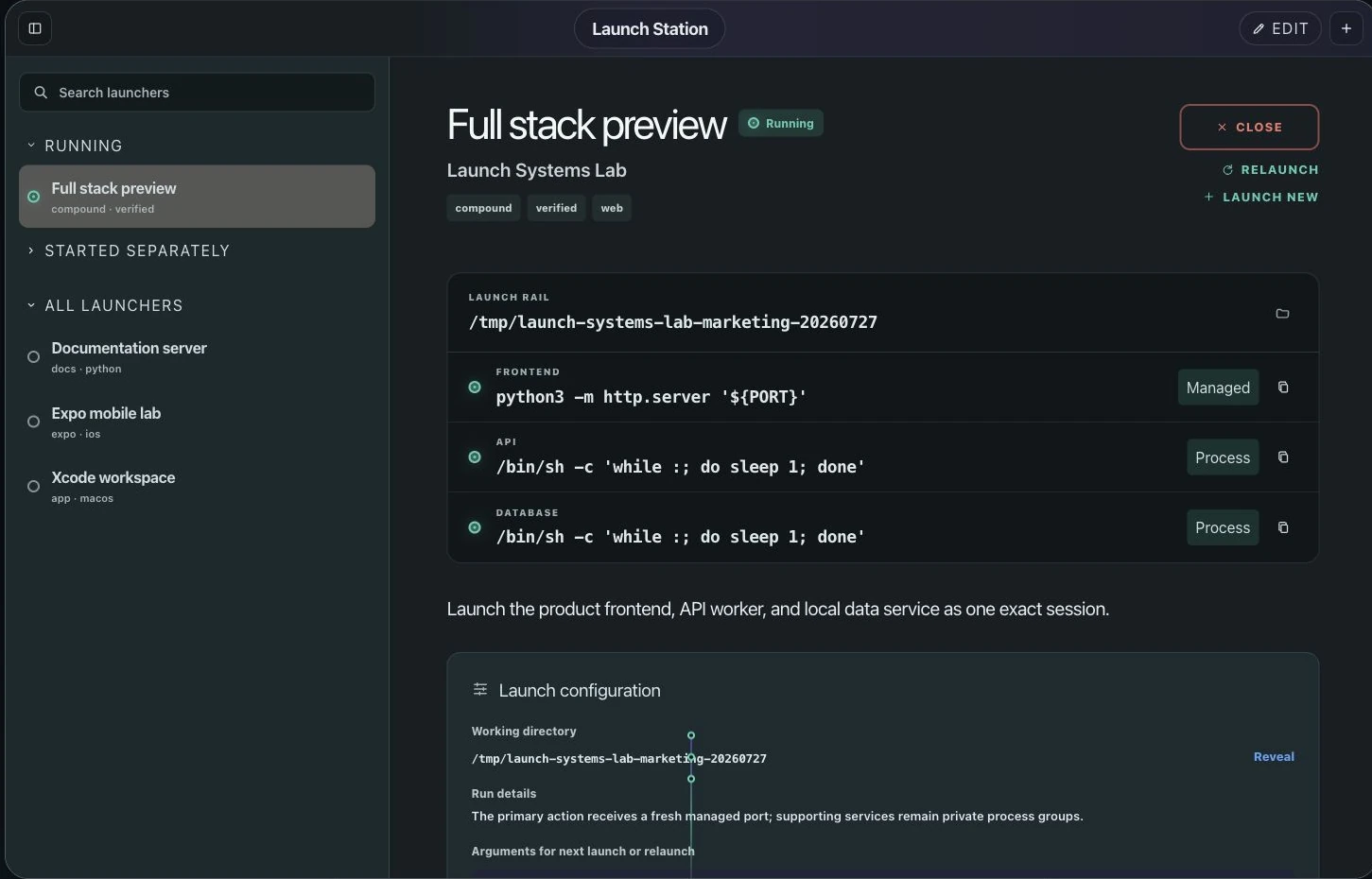Open the Xcode workspace launcher
1372x879 pixels.
pyautogui.click(x=197, y=487)
